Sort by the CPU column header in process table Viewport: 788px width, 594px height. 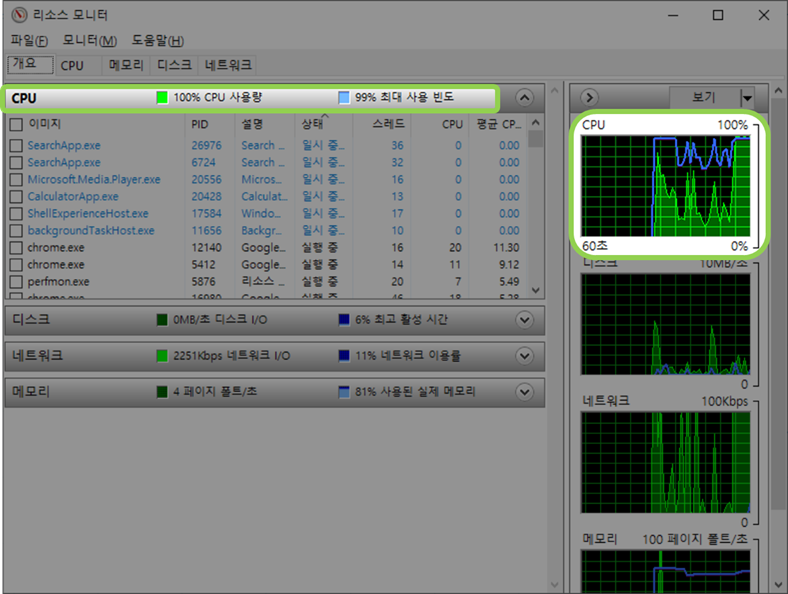pyautogui.click(x=440, y=124)
